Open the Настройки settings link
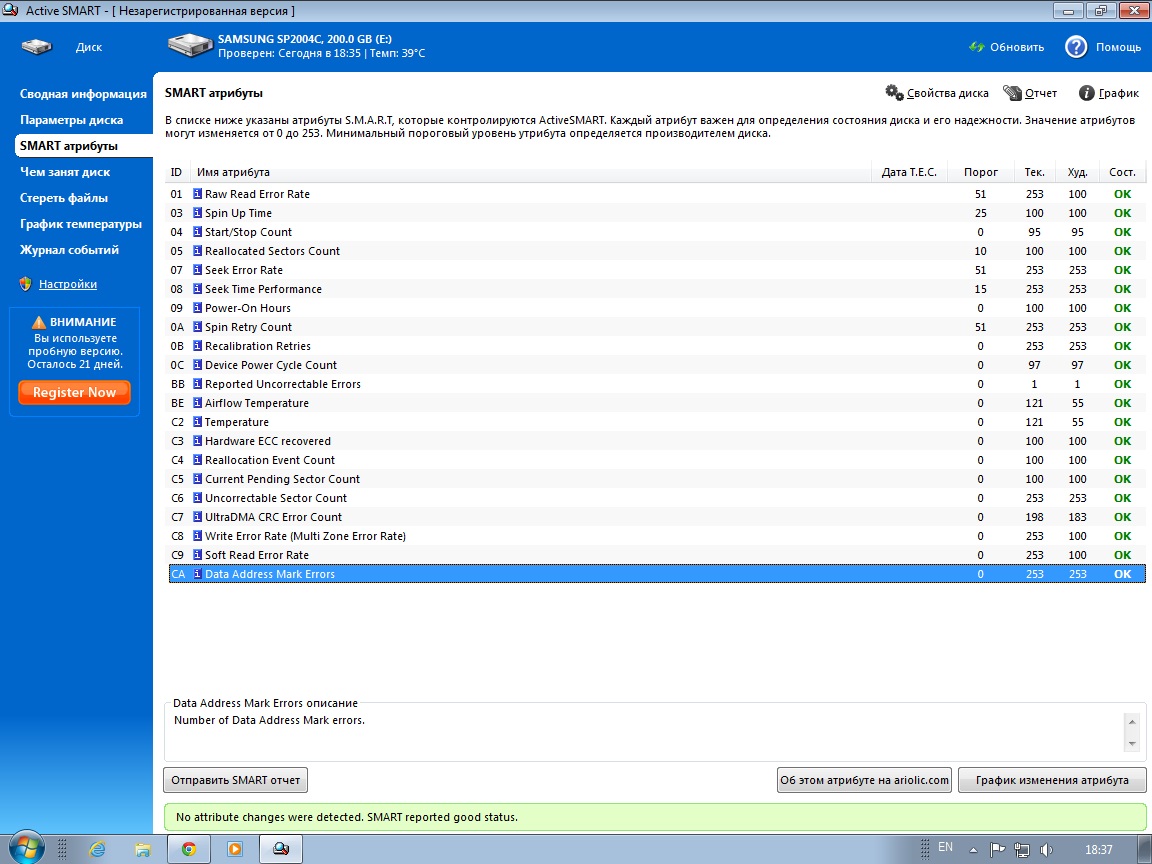 (x=68, y=284)
